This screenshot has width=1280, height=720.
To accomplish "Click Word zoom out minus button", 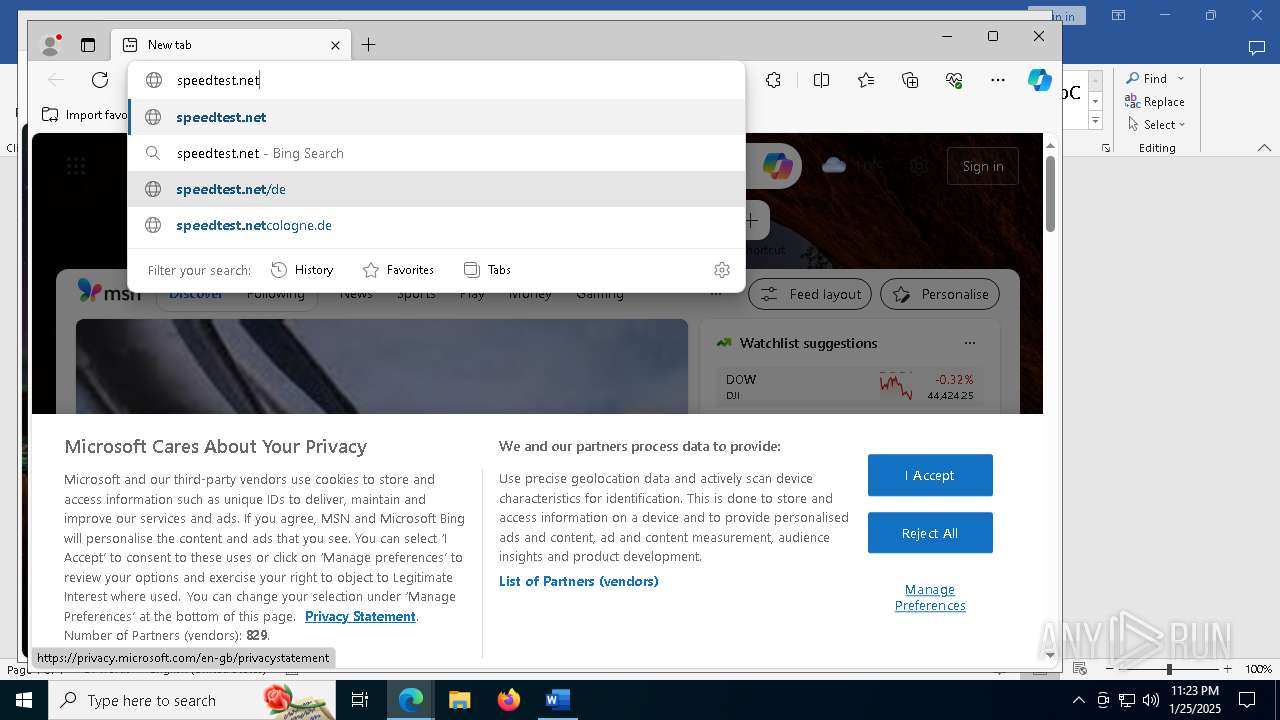I will coord(1110,668).
